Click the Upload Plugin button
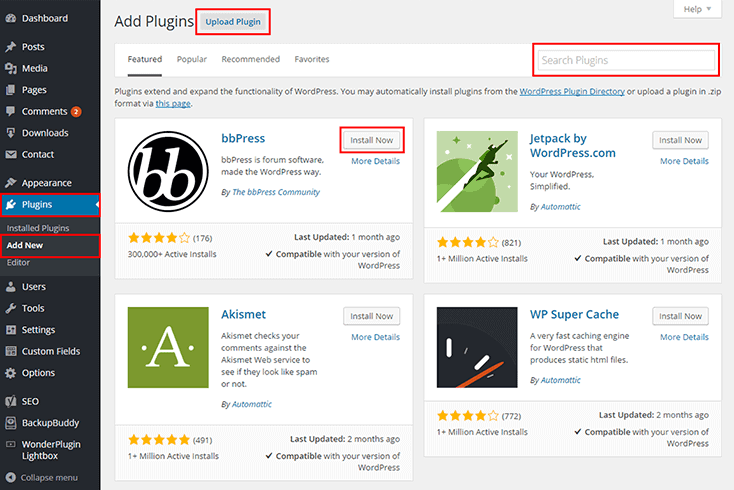 [233, 22]
